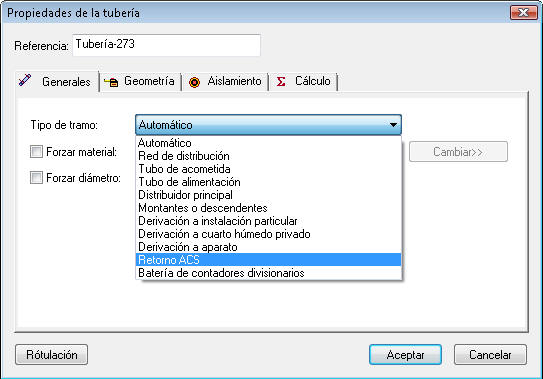Enable the Forzar material checkbox

click(36, 151)
